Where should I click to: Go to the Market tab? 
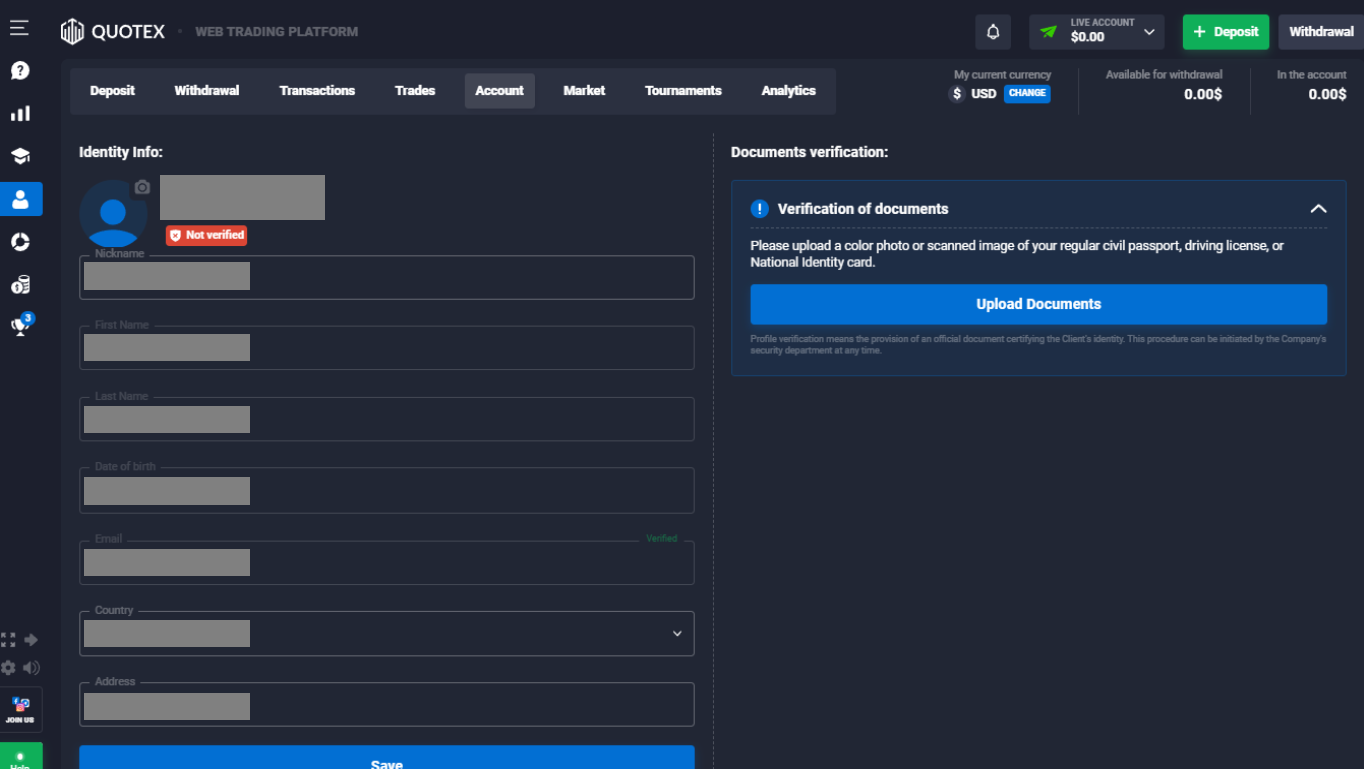(x=584, y=91)
